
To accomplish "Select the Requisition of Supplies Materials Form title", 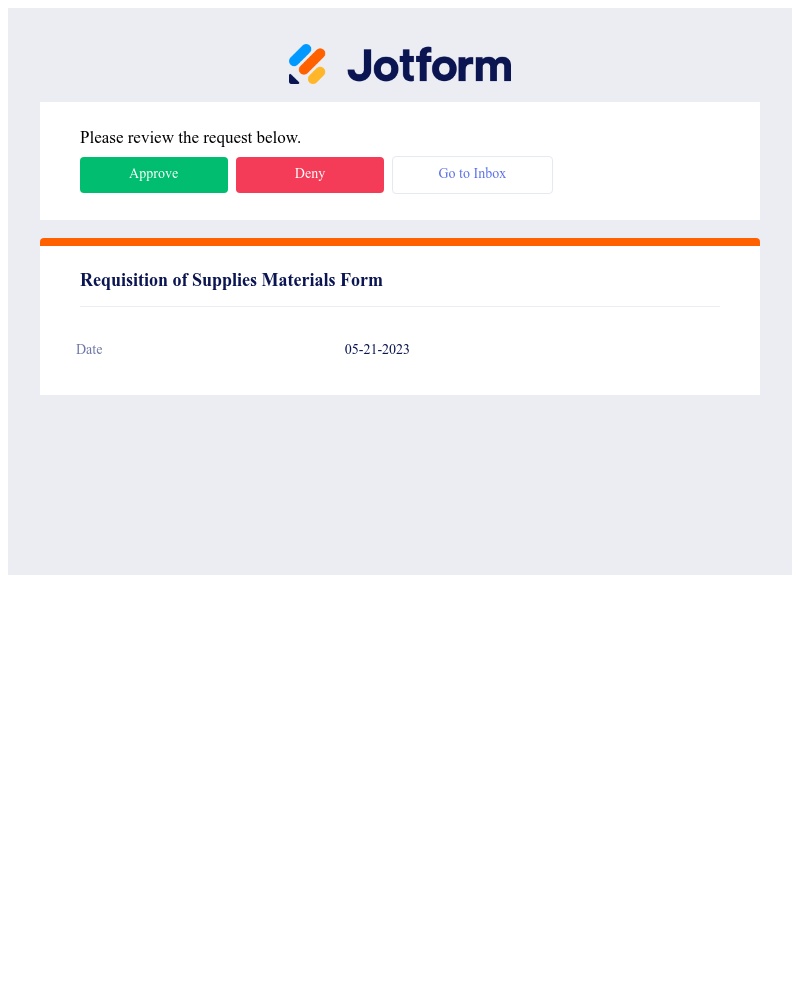I will click(x=231, y=280).
